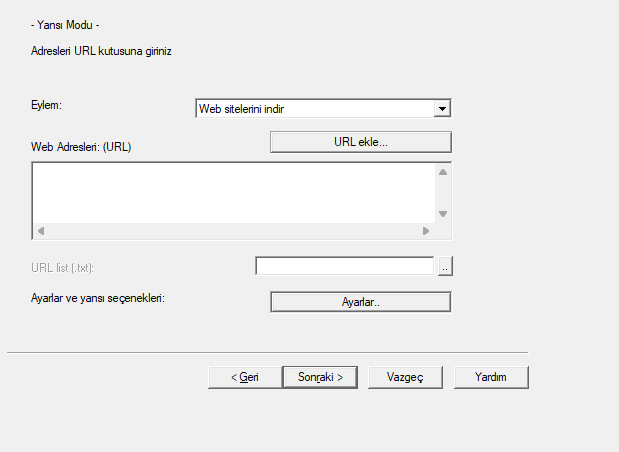This screenshot has width=619, height=452.
Task: Proceed with the 'Sonraki >' button
Action: [319, 377]
